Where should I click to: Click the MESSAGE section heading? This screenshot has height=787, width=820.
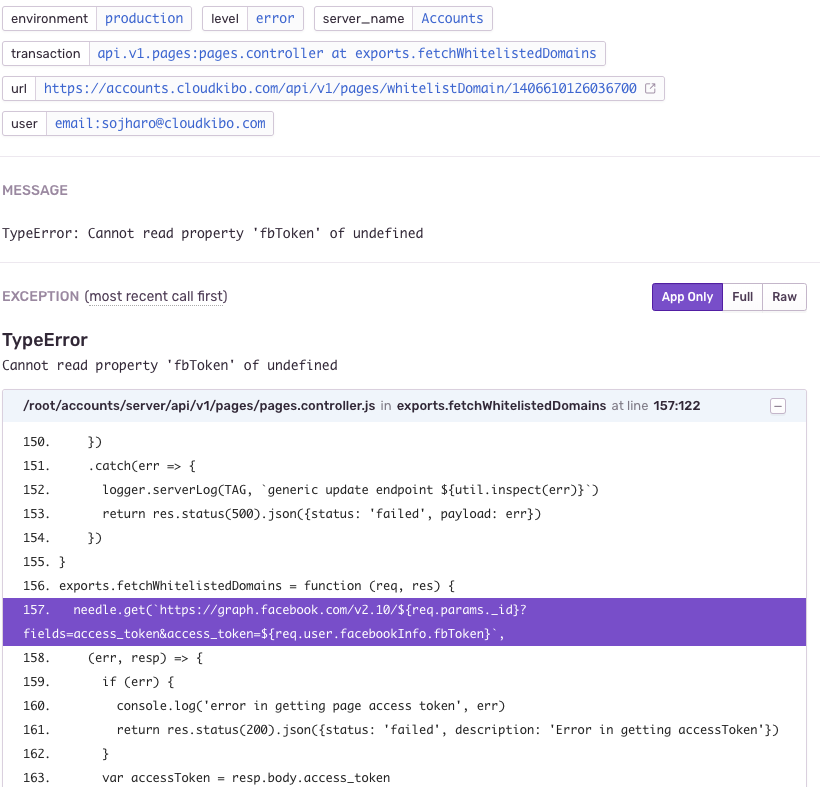pyautogui.click(x=35, y=190)
